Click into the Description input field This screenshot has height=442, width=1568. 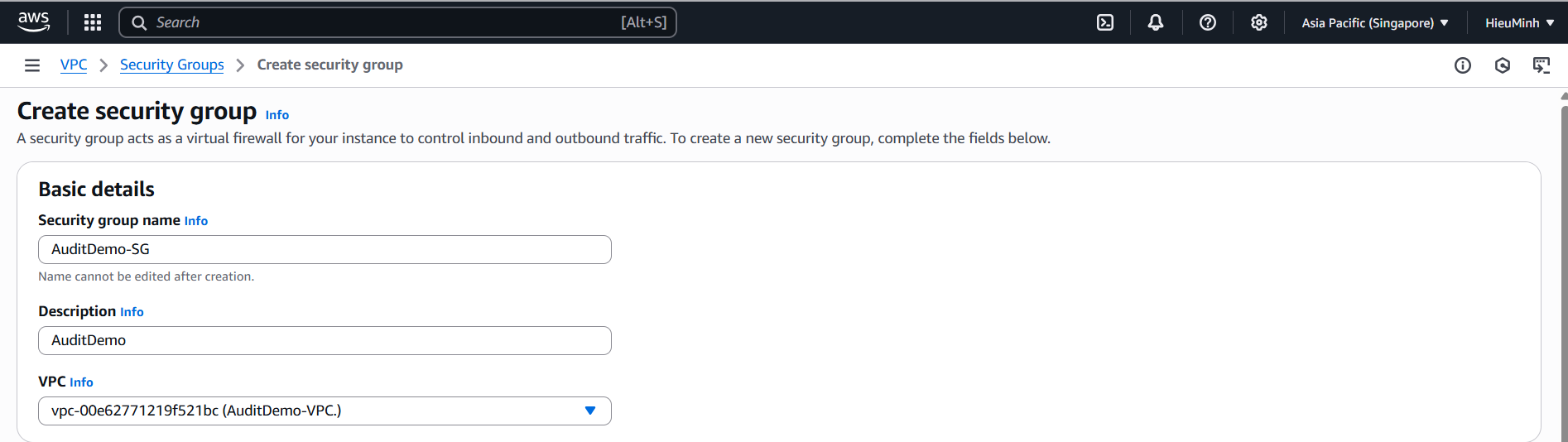(325, 340)
